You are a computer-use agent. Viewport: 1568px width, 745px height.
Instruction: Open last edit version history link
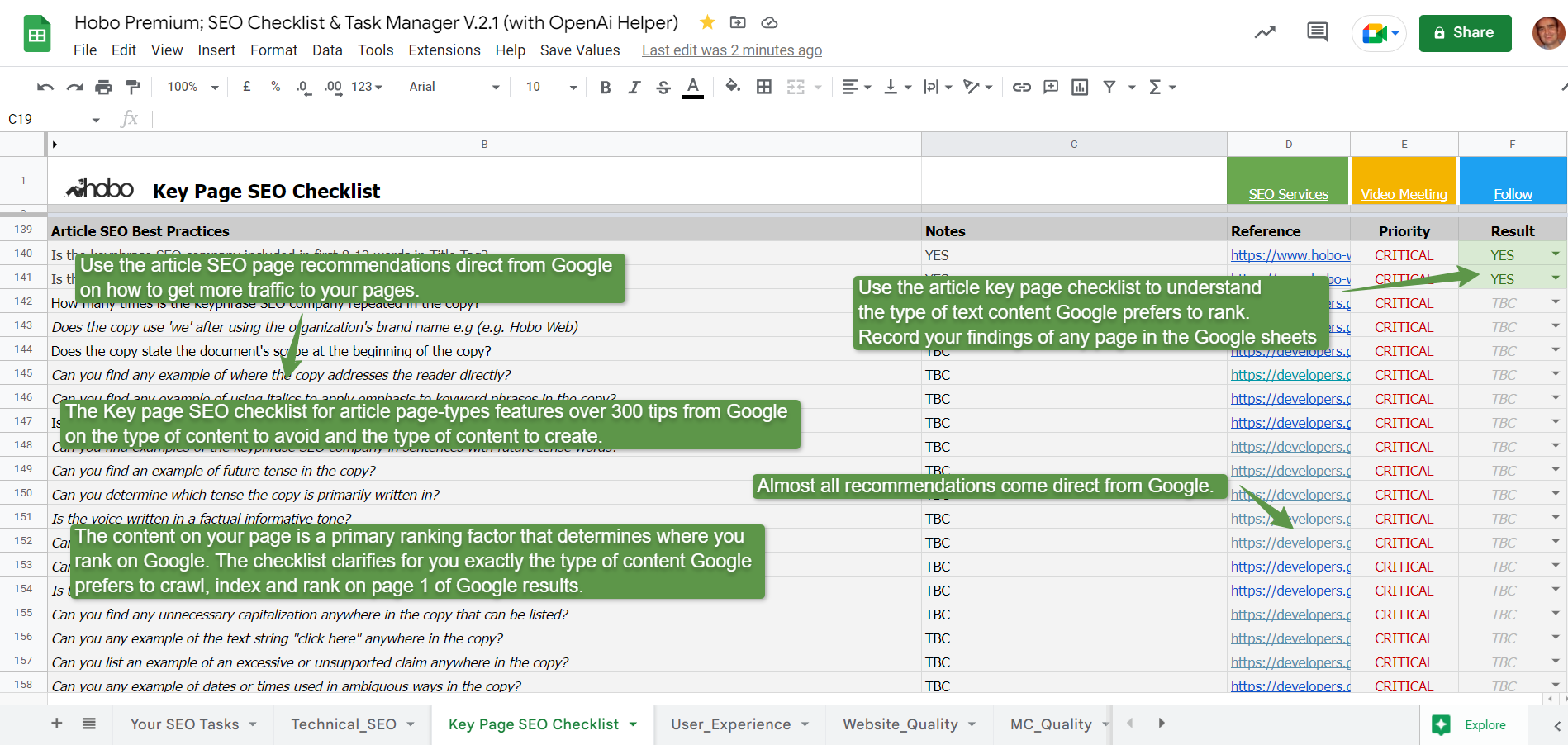pos(732,50)
